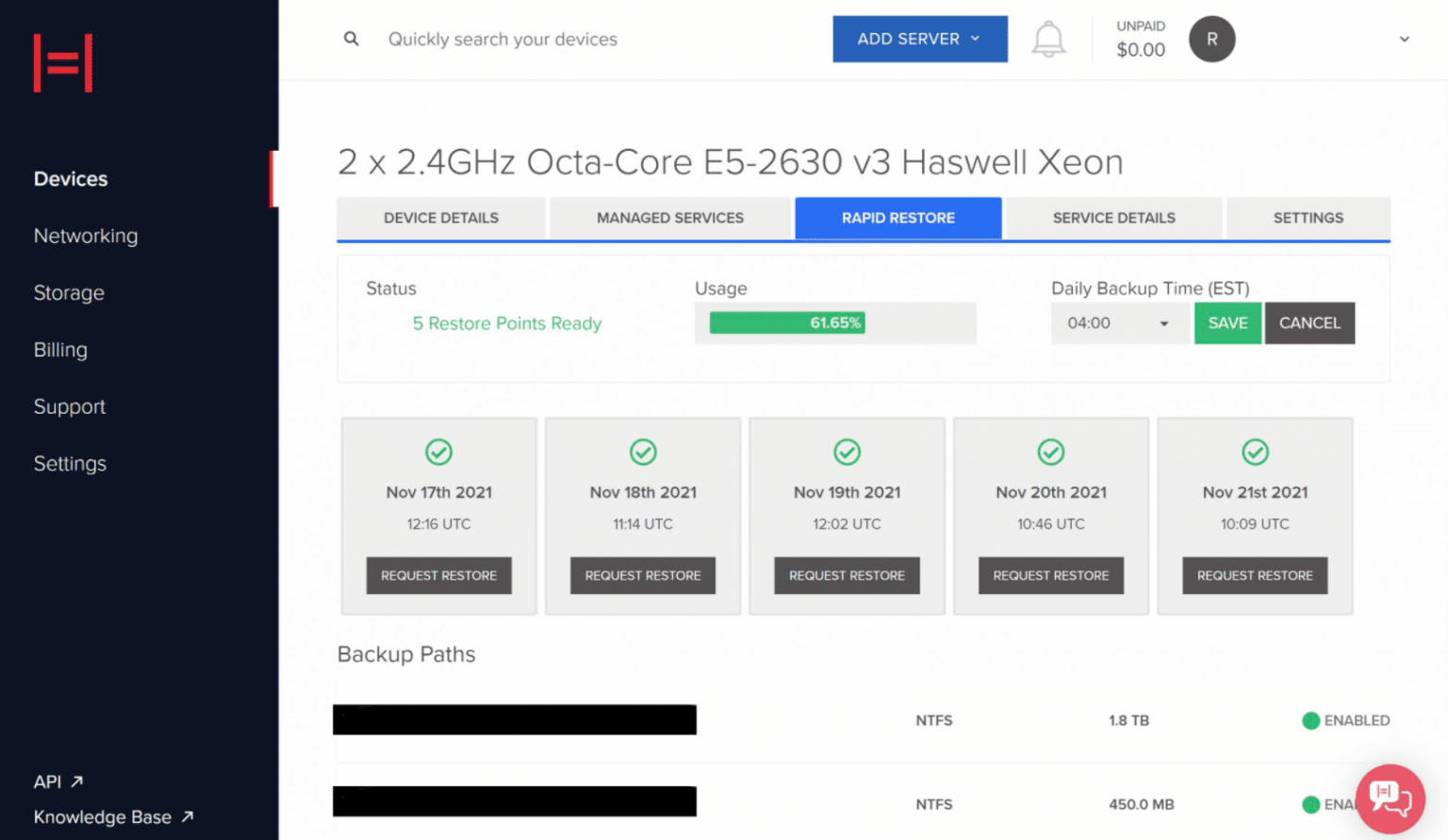The width and height of the screenshot is (1448, 840).
Task: Open the Daily Backup Time dropdown
Action: (x=1118, y=323)
